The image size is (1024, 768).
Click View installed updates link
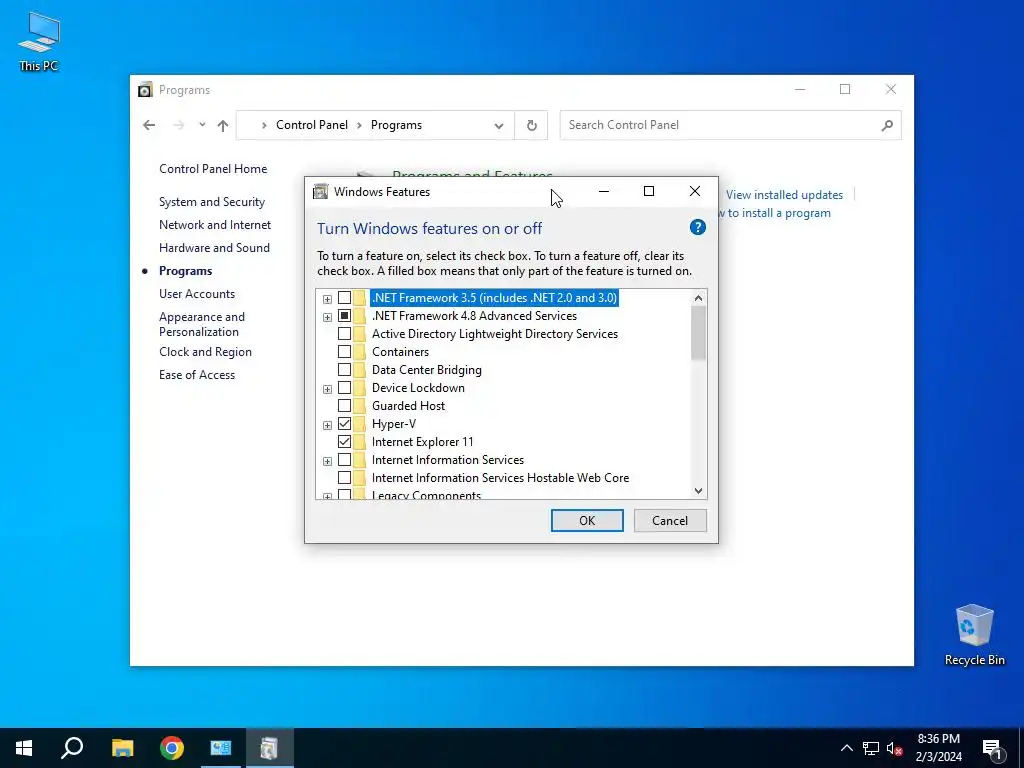(x=784, y=195)
